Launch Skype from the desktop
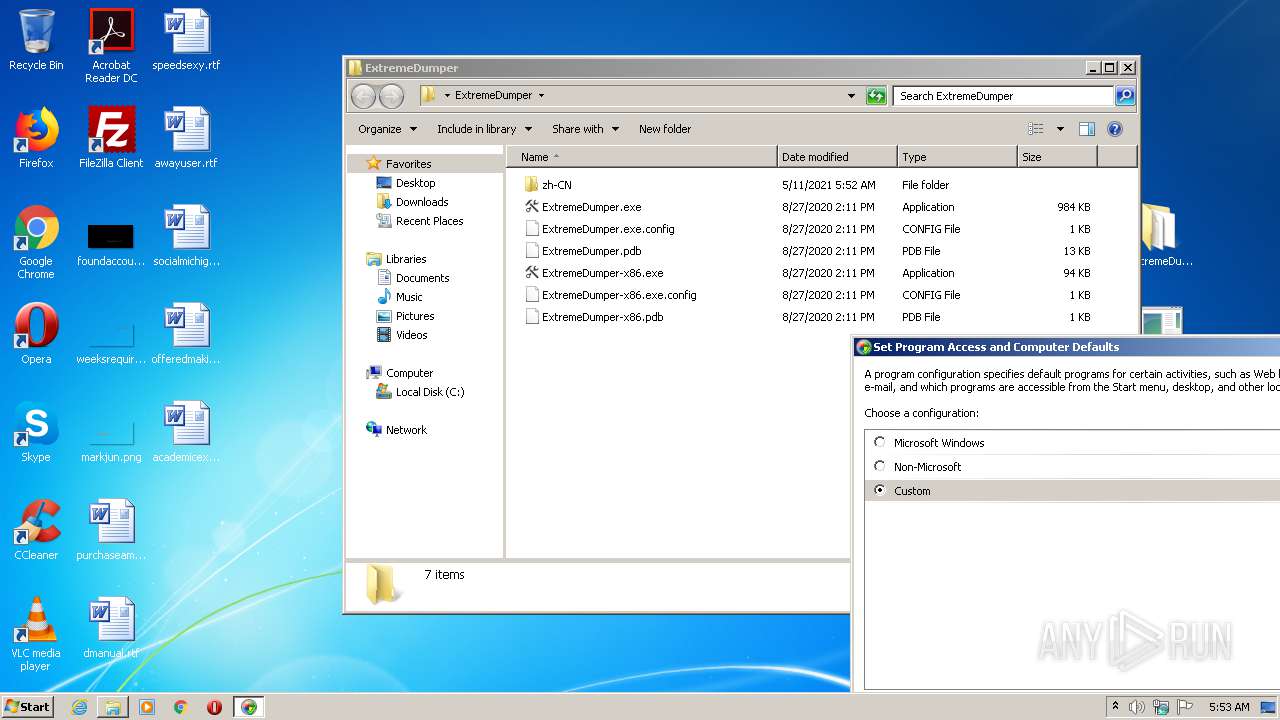Image resolution: width=1280 pixels, height=720 pixels. coord(36,432)
